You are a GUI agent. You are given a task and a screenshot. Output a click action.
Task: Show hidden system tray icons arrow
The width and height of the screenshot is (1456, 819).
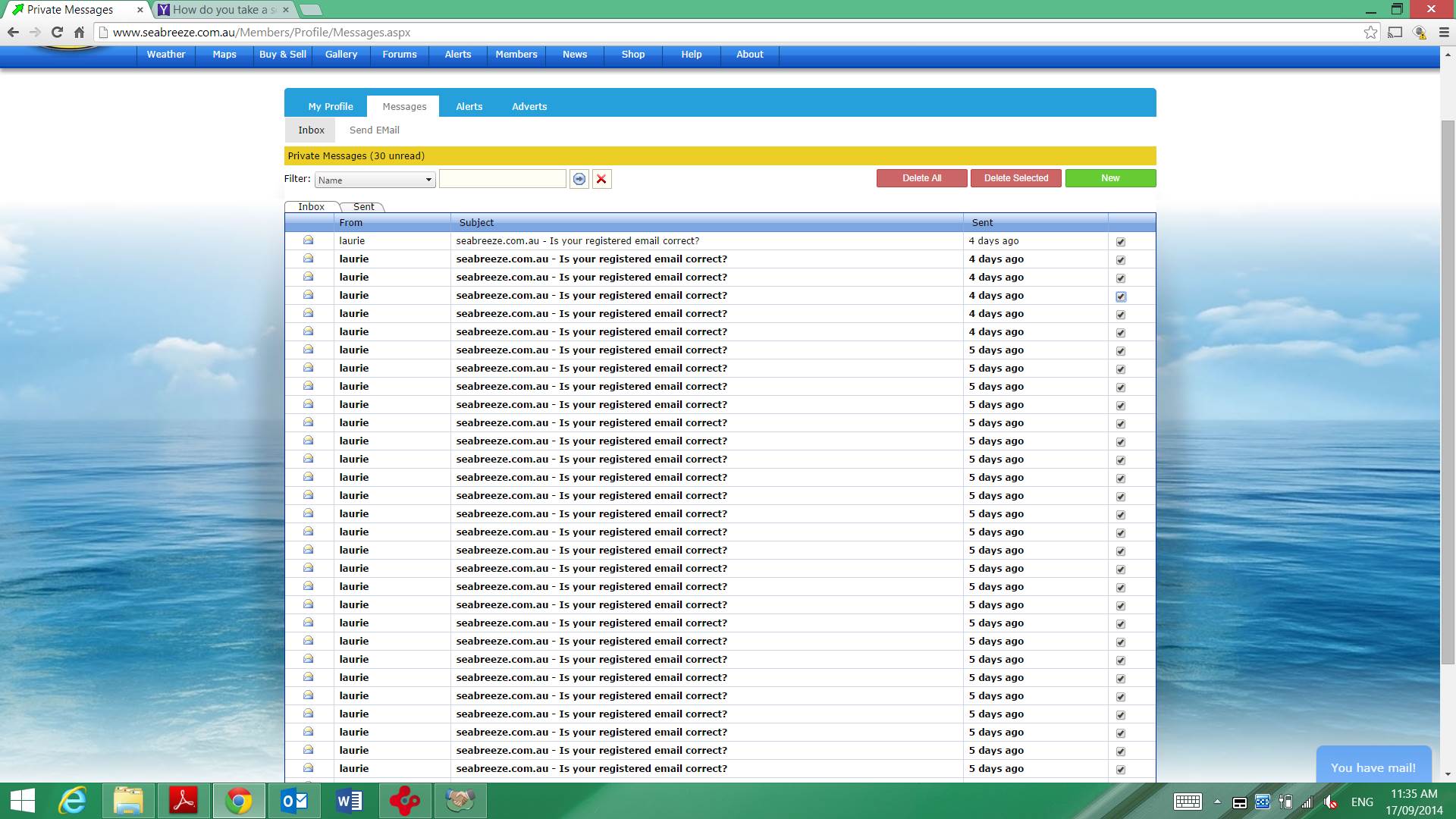point(1217,802)
